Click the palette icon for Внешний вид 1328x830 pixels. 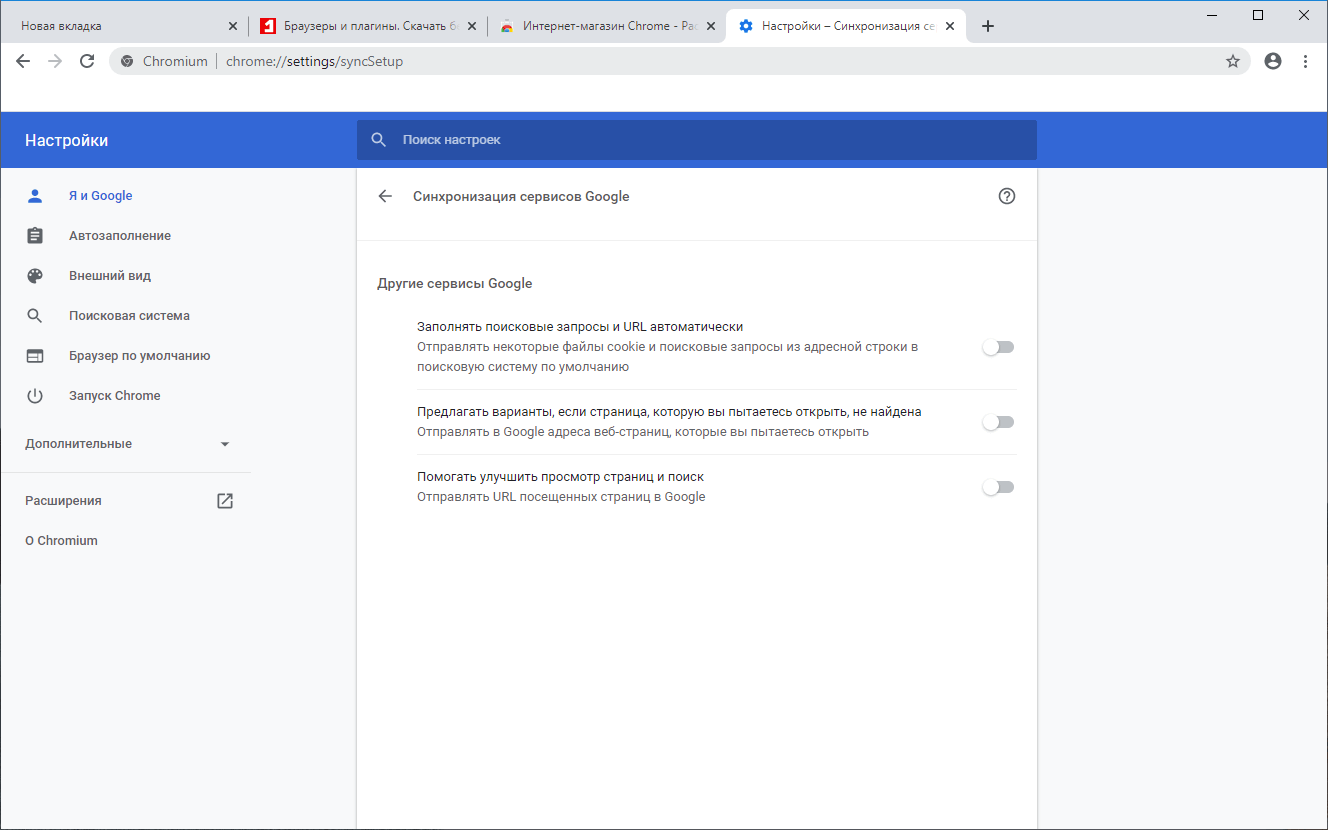coord(35,276)
